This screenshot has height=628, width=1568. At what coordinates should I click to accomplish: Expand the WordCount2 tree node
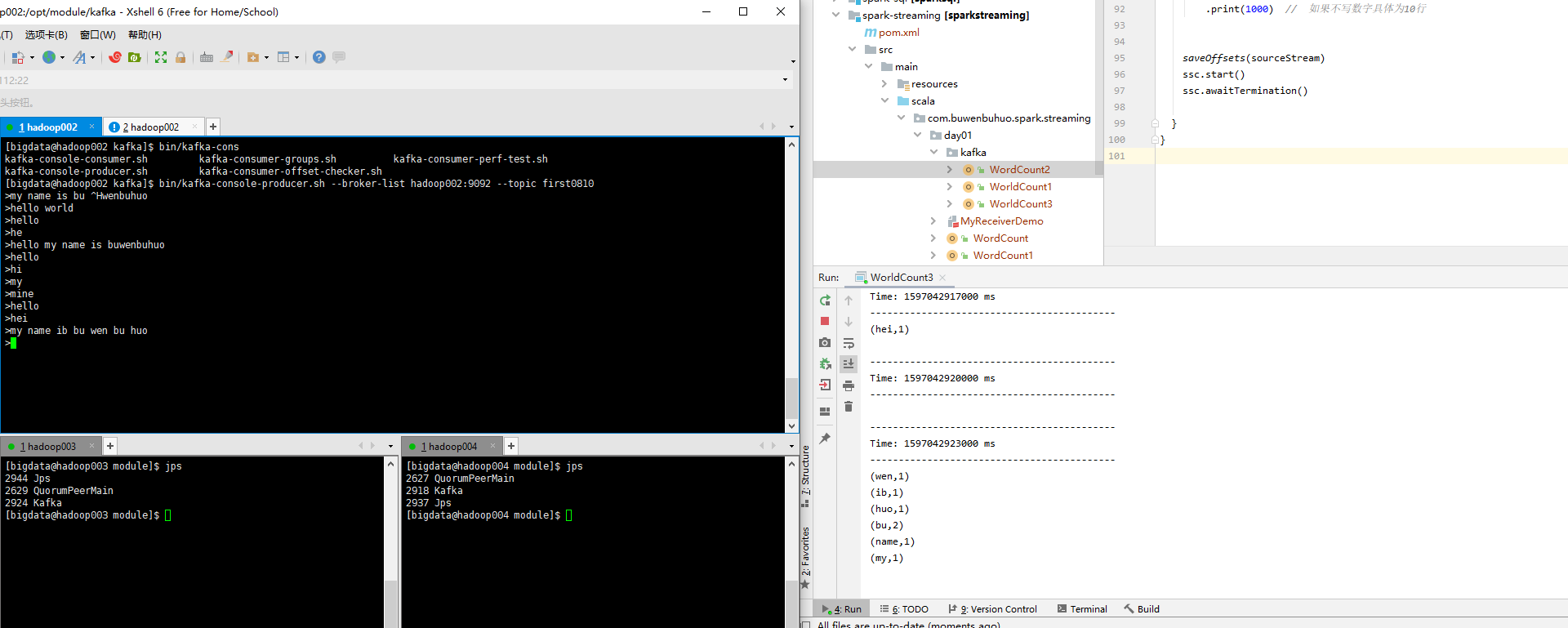click(950, 170)
